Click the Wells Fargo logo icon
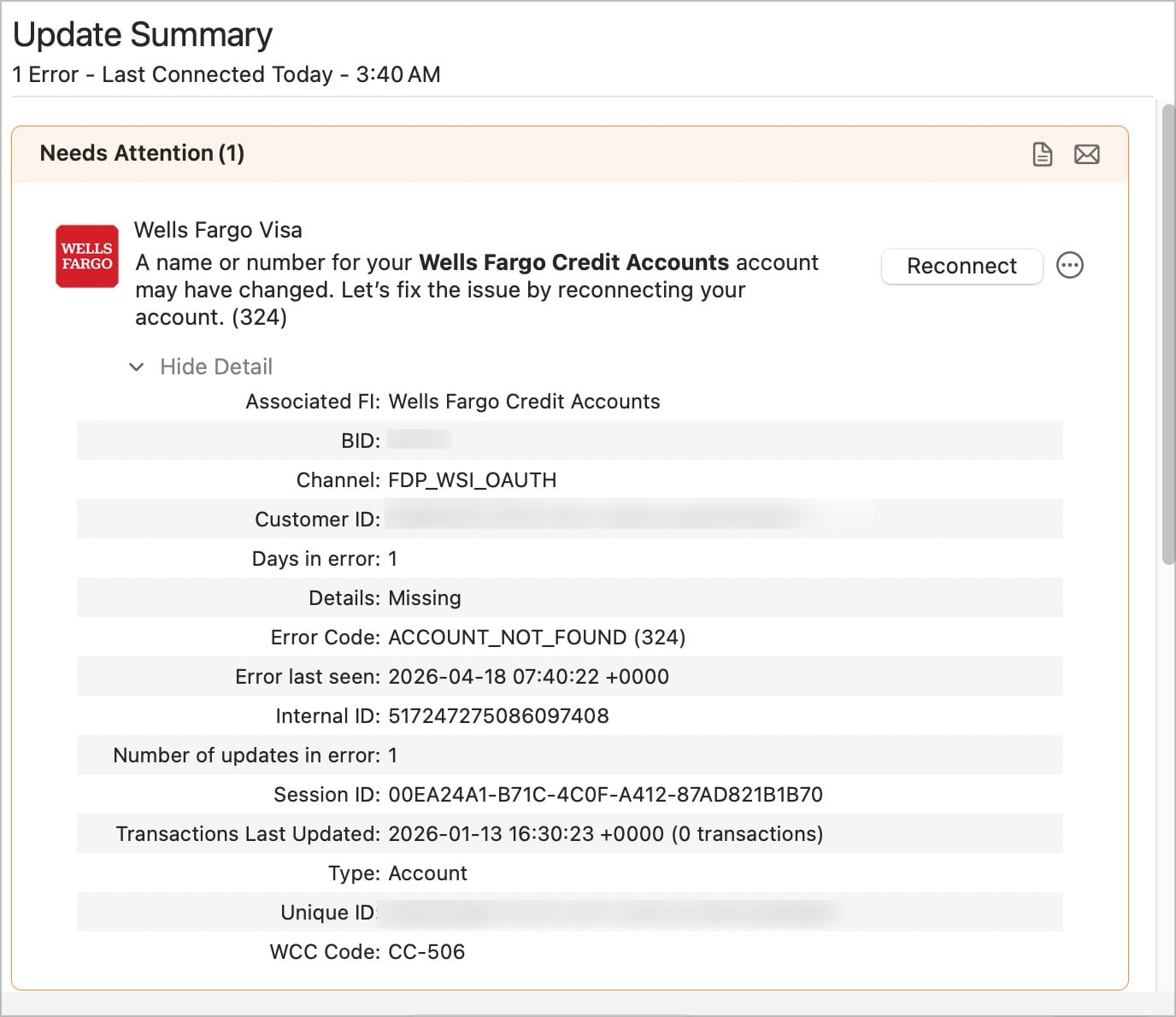1176x1017 pixels. coord(86,256)
